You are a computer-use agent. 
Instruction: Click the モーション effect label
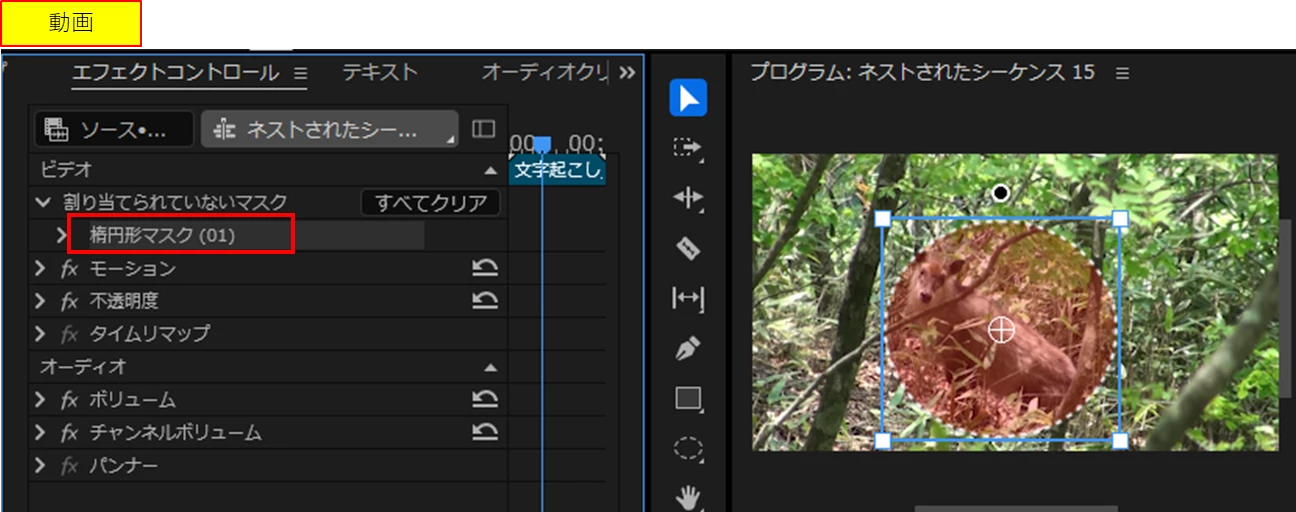coord(132,269)
